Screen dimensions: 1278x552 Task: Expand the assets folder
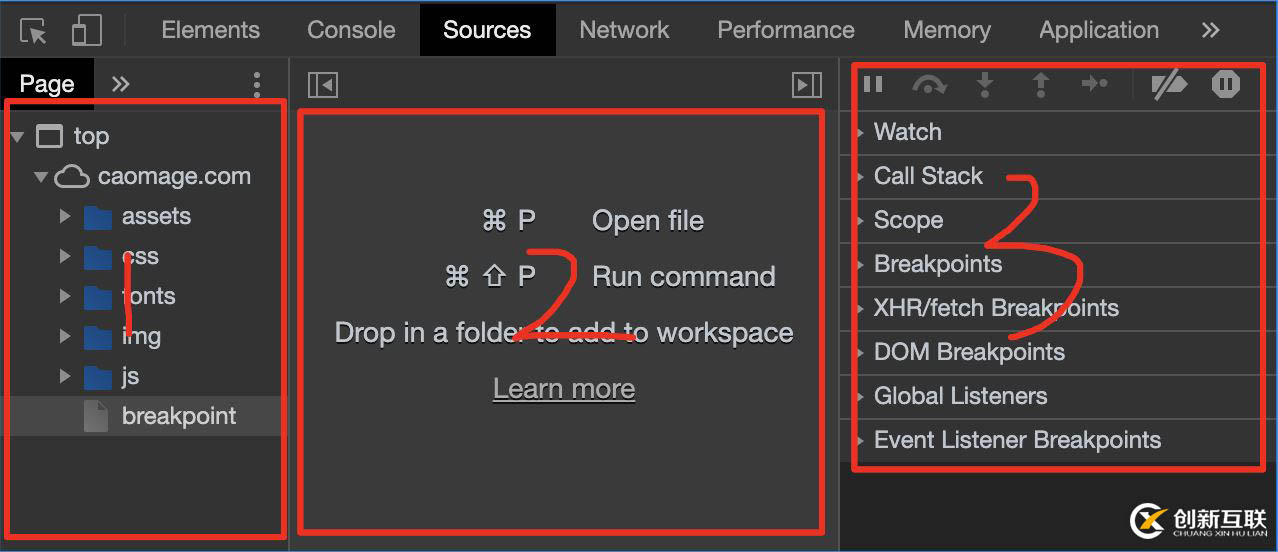pyautogui.click(x=65, y=216)
